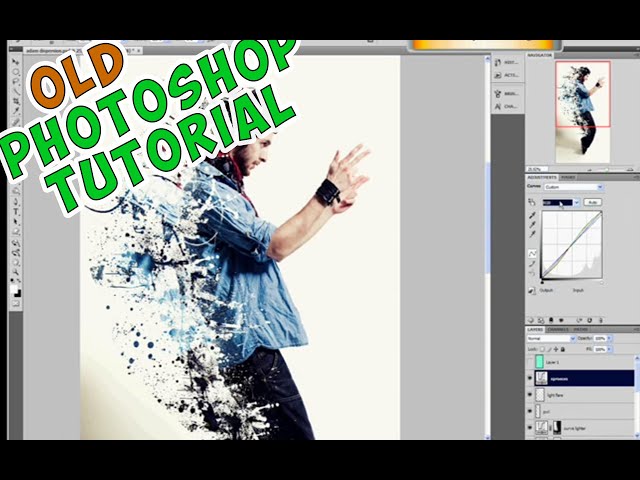Hide the layer below light flare

click(530, 411)
